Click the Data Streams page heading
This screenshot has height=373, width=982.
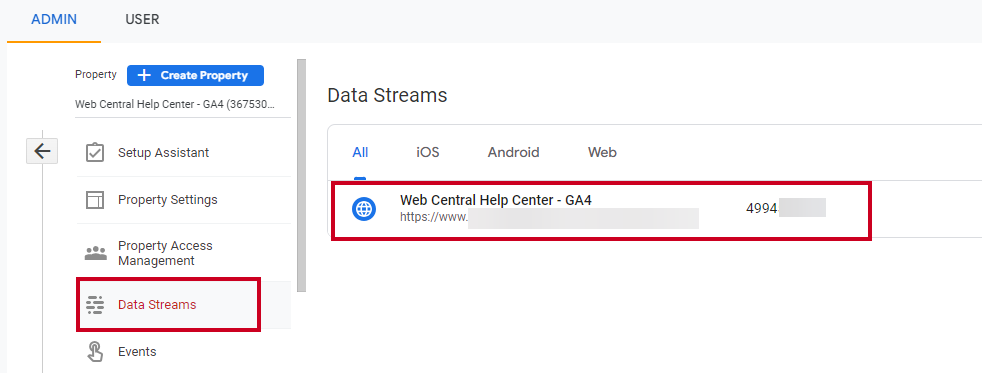pos(387,95)
